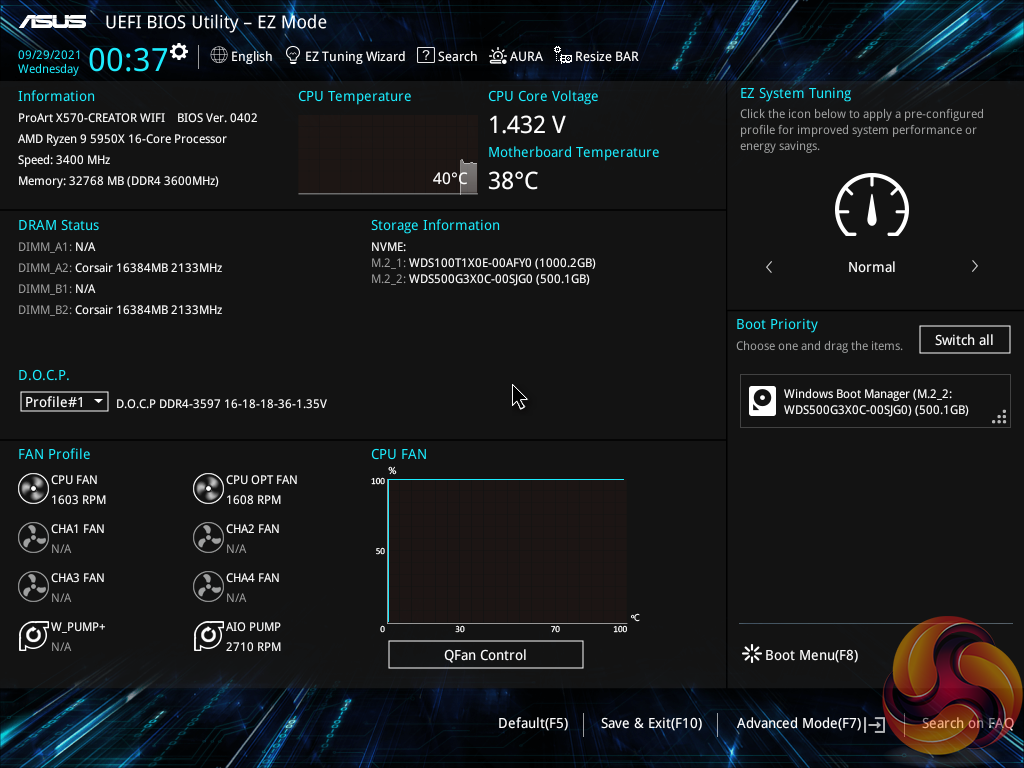
Task: Click the Search question mark icon
Action: pos(425,56)
